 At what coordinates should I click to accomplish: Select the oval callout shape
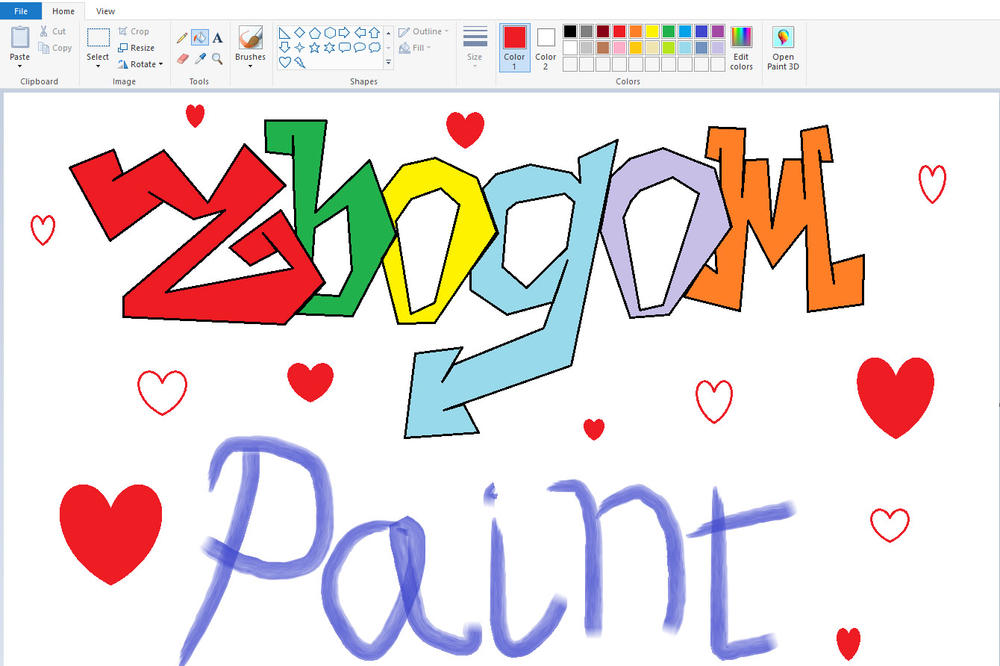click(x=360, y=48)
